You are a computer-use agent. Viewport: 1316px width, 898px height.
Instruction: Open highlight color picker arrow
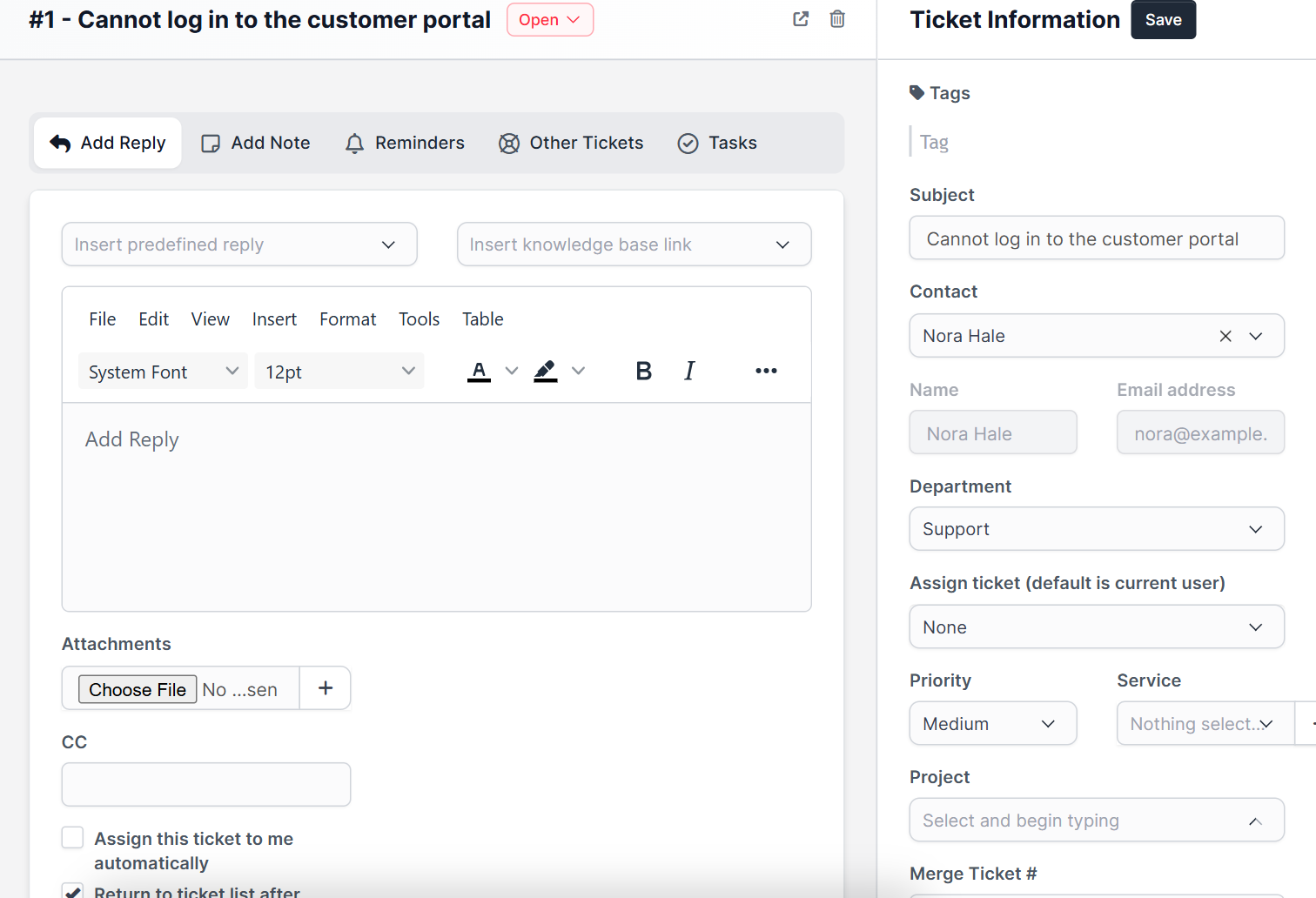(x=579, y=372)
